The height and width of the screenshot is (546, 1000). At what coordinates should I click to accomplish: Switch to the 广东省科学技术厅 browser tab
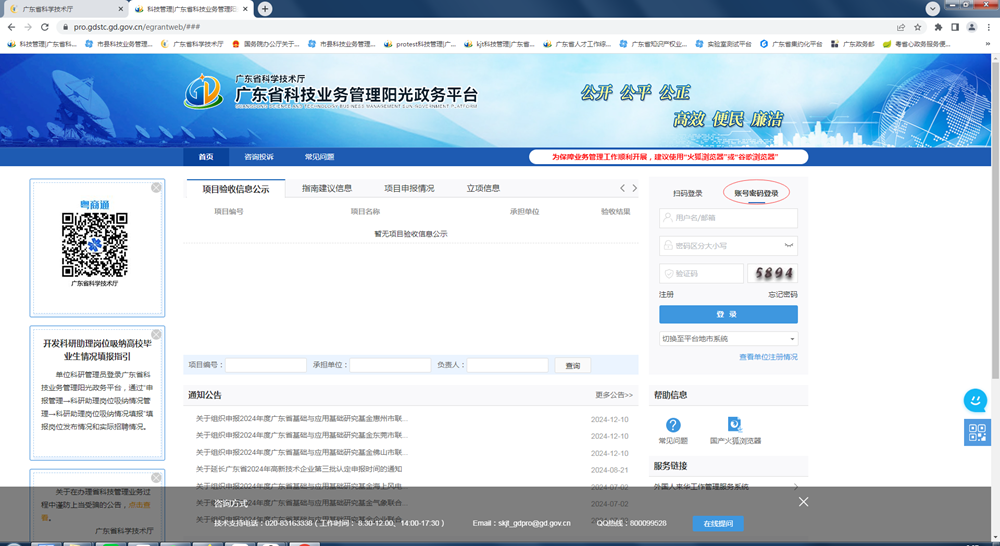66,9
